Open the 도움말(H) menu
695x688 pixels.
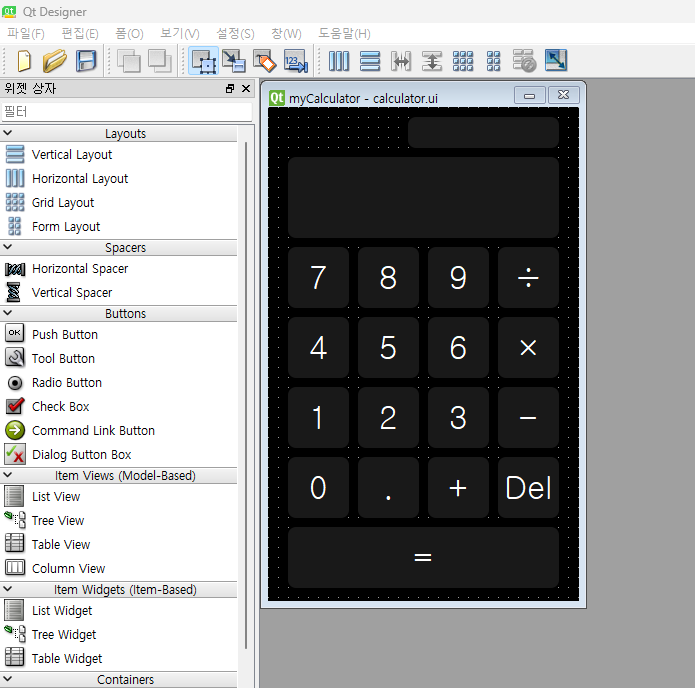[x=344, y=34]
